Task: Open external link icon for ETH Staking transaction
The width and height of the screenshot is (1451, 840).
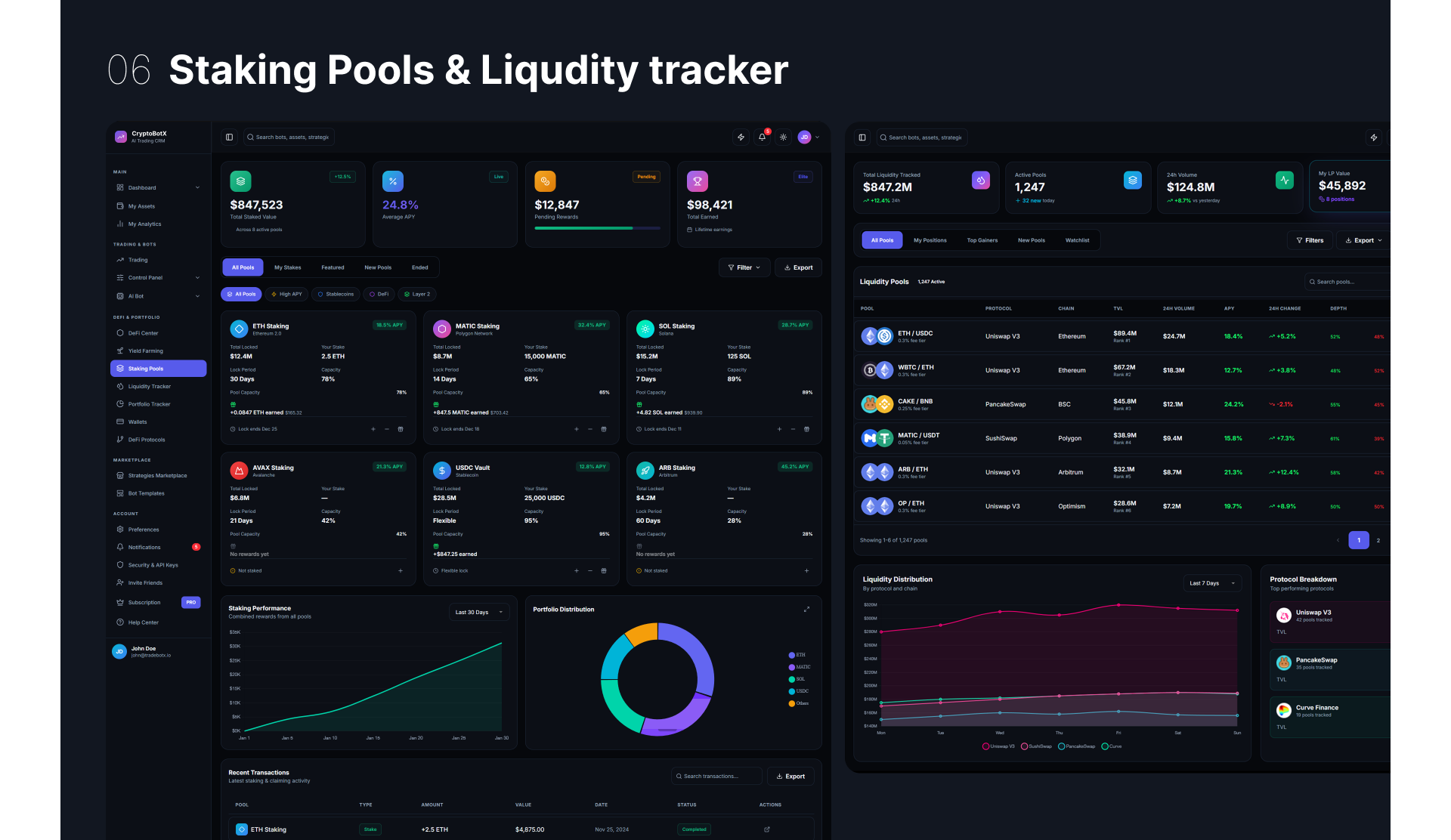Action: coord(767,829)
